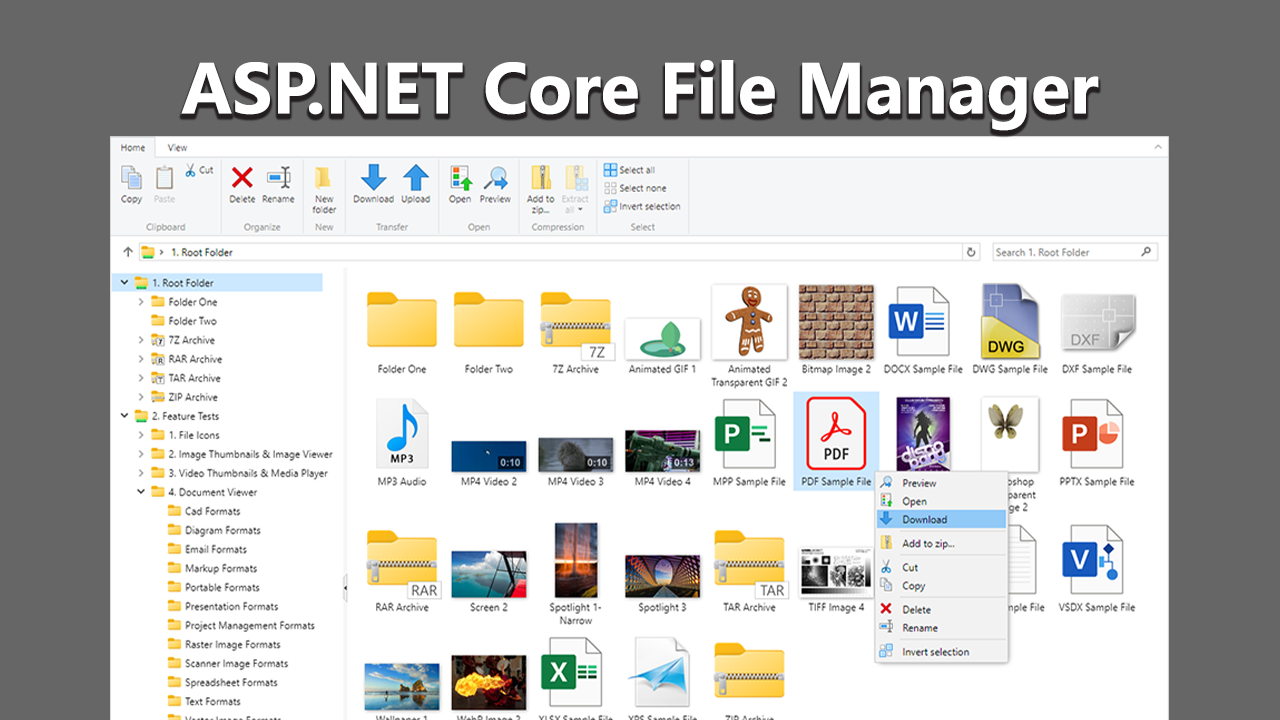This screenshot has width=1280, height=720.
Task: Expand ZIP Archive in tree
Action: (141, 397)
